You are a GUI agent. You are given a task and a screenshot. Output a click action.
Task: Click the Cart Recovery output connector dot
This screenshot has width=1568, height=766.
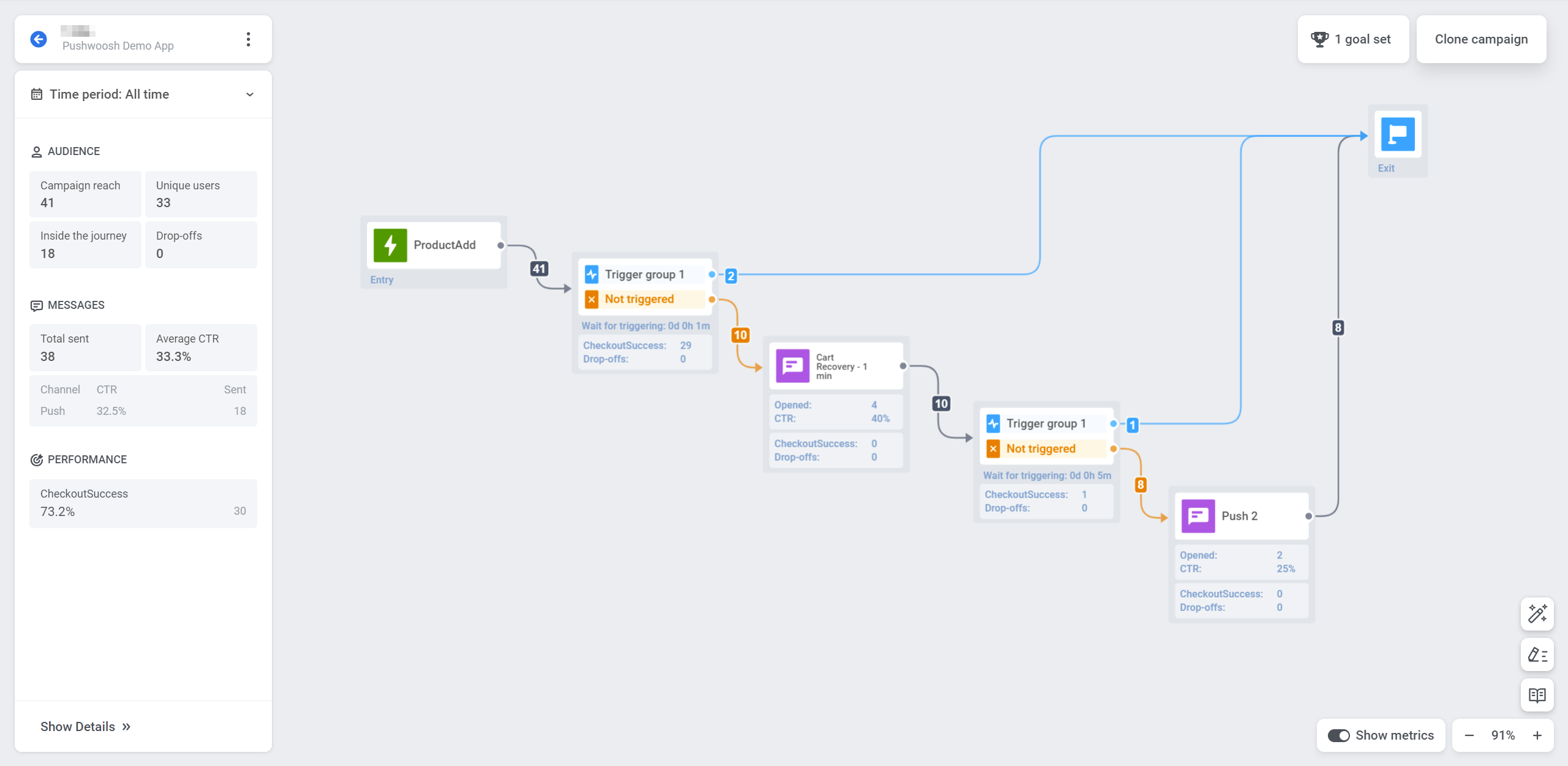point(903,366)
